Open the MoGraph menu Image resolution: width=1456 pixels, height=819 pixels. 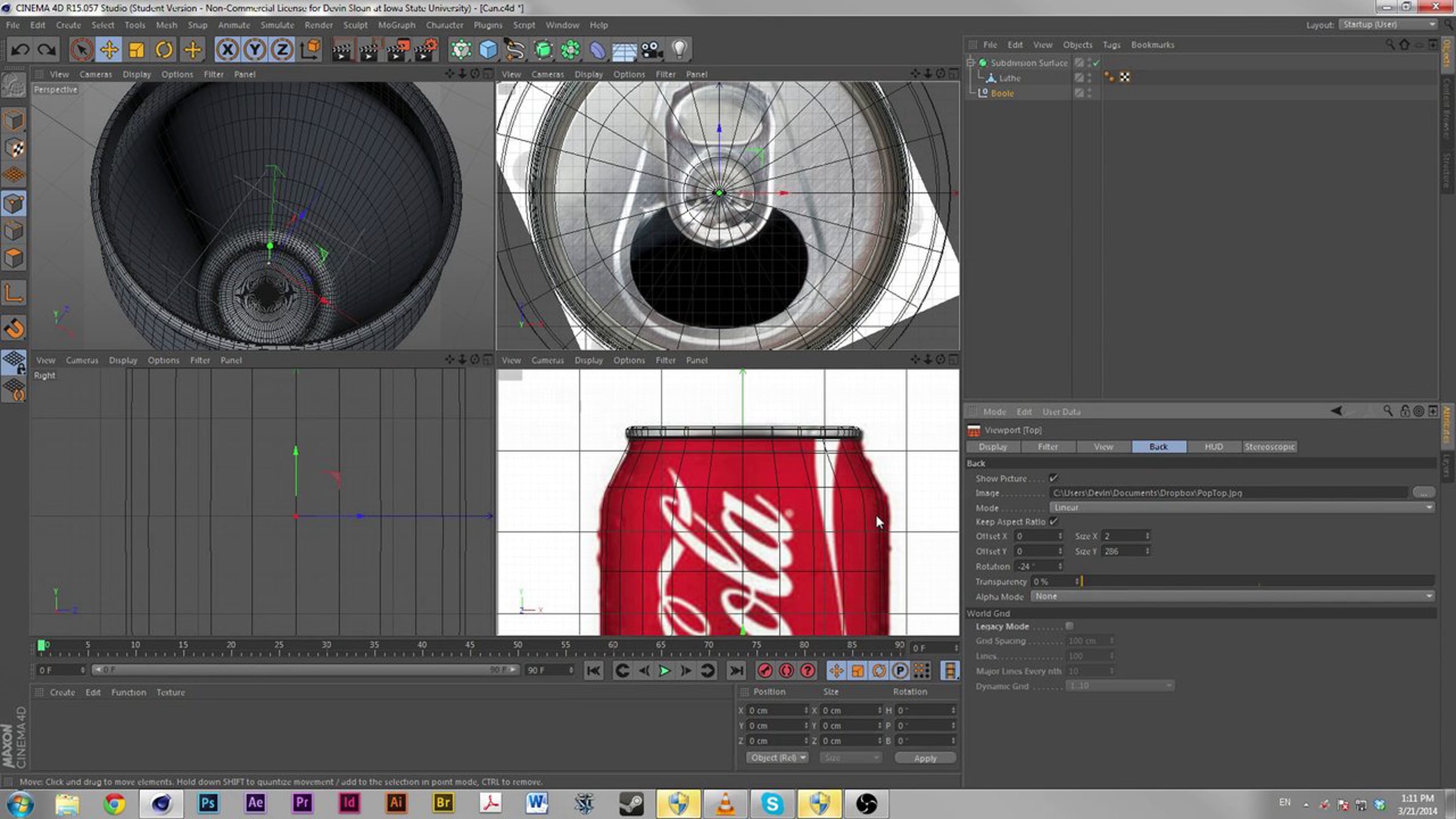point(396,25)
